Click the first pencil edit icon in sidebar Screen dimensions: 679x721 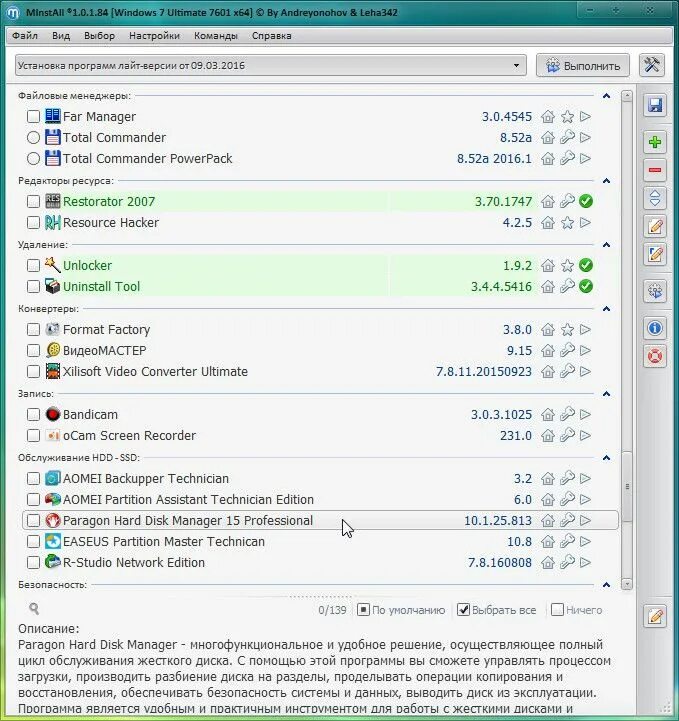click(655, 226)
